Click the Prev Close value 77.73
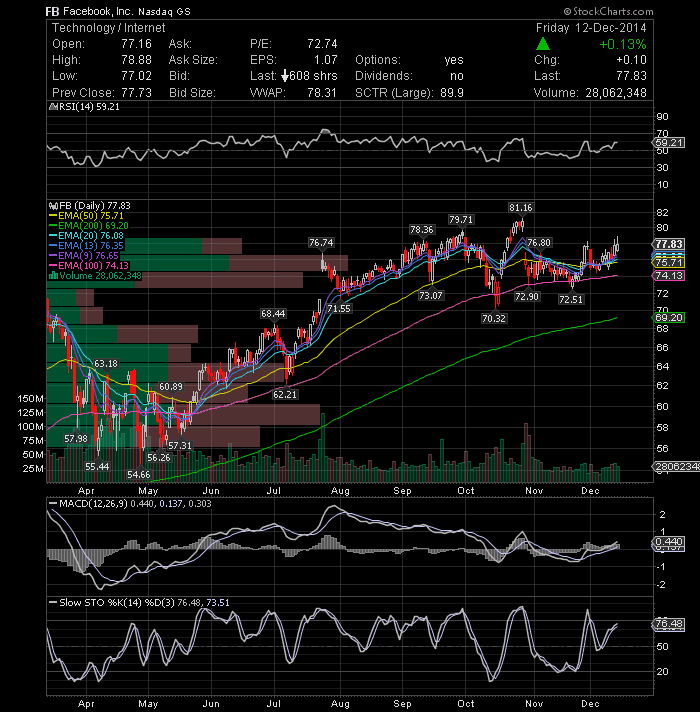This screenshot has width=700, height=712. 136,93
